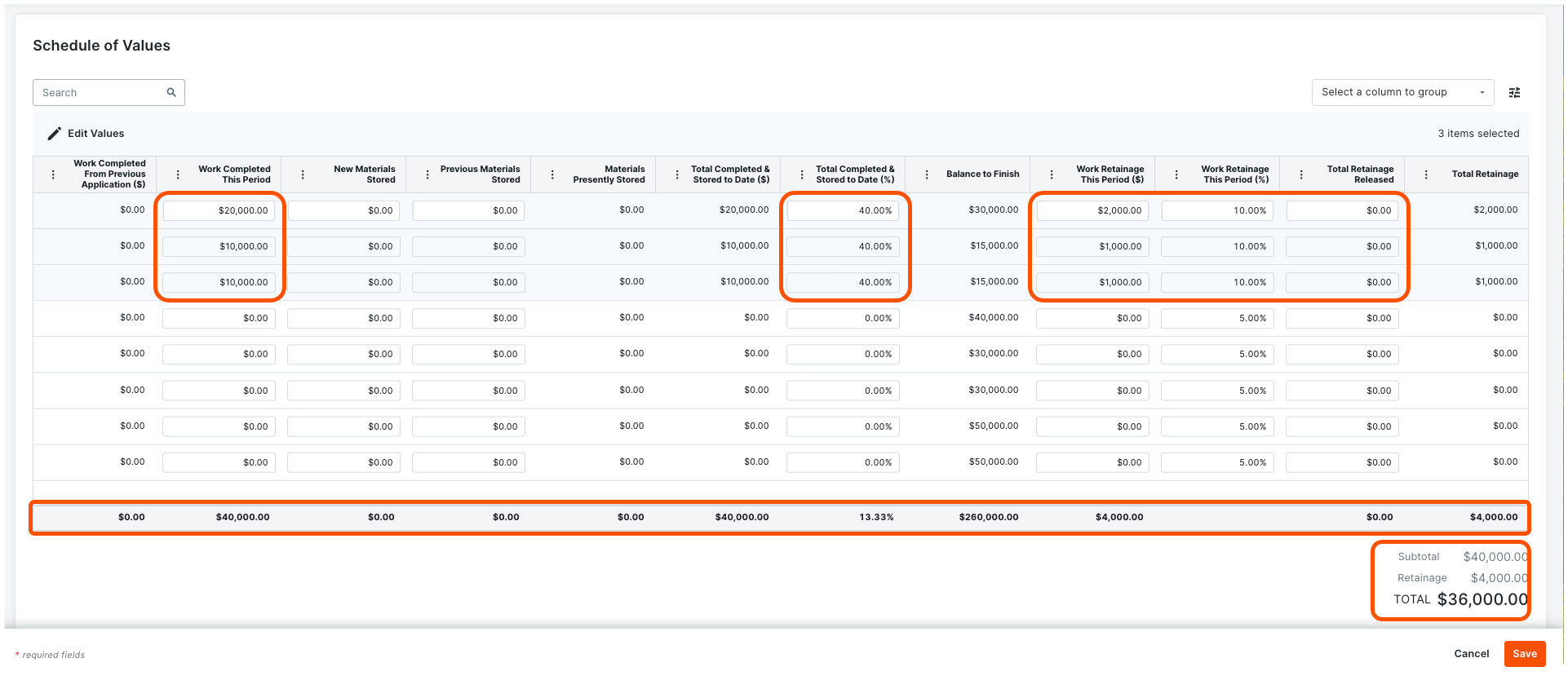
Task: Click the $4,000.00 Work Retainage total cell
Action: click(1118, 517)
